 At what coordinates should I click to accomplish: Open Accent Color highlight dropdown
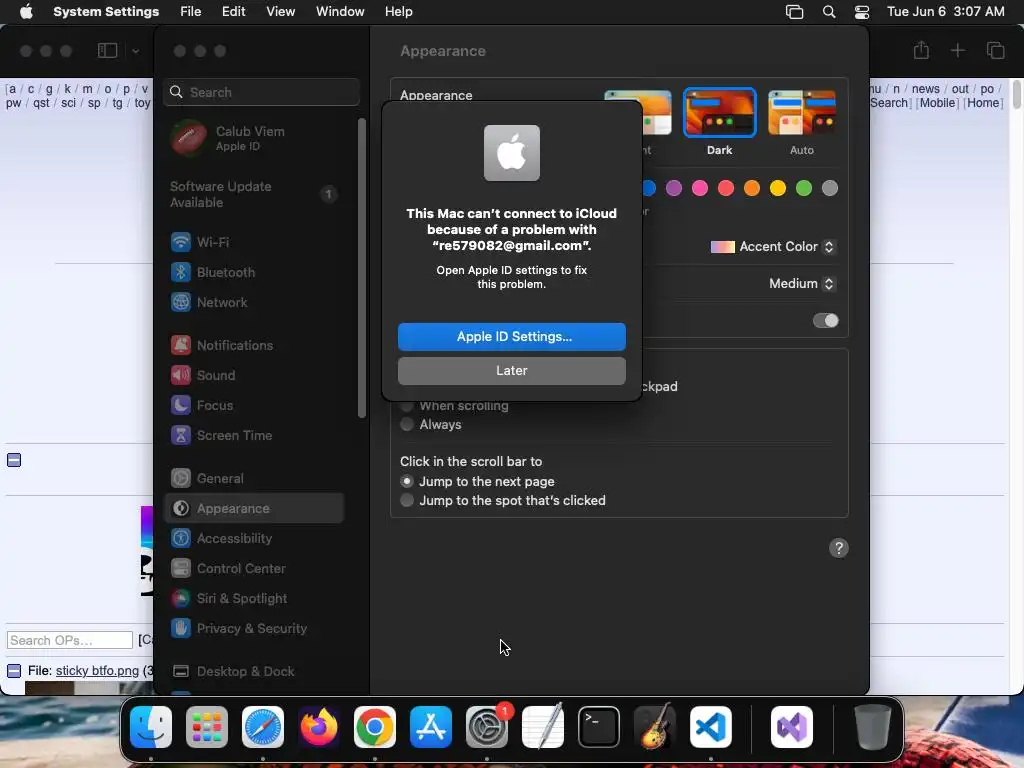[x=773, y=247]
